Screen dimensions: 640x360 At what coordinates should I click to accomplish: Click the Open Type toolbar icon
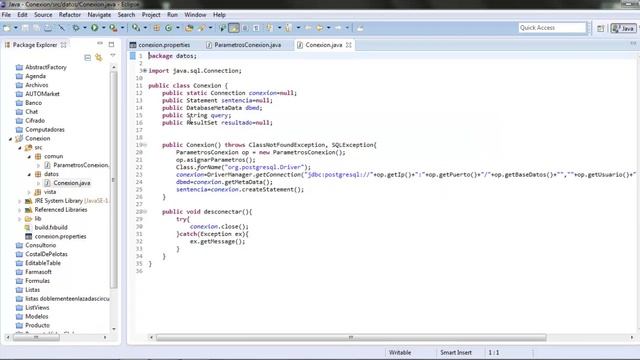(189, 28)
